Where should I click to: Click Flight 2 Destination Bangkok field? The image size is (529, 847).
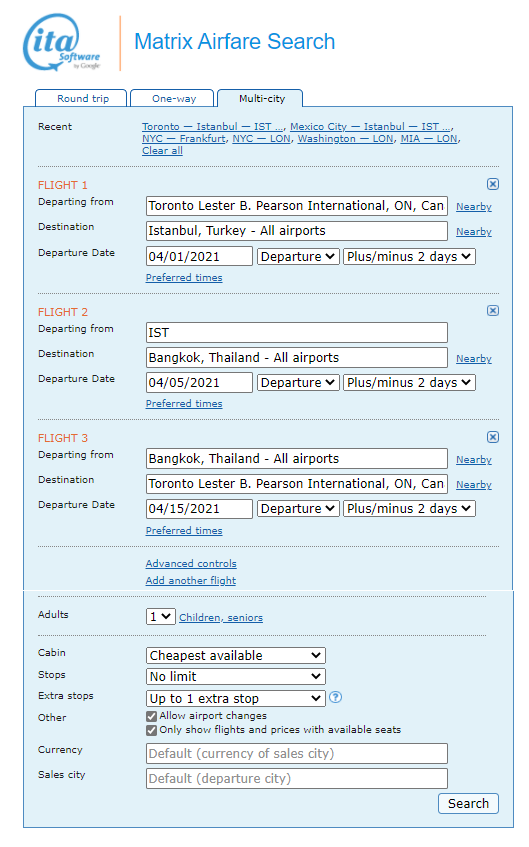(297, 358)
